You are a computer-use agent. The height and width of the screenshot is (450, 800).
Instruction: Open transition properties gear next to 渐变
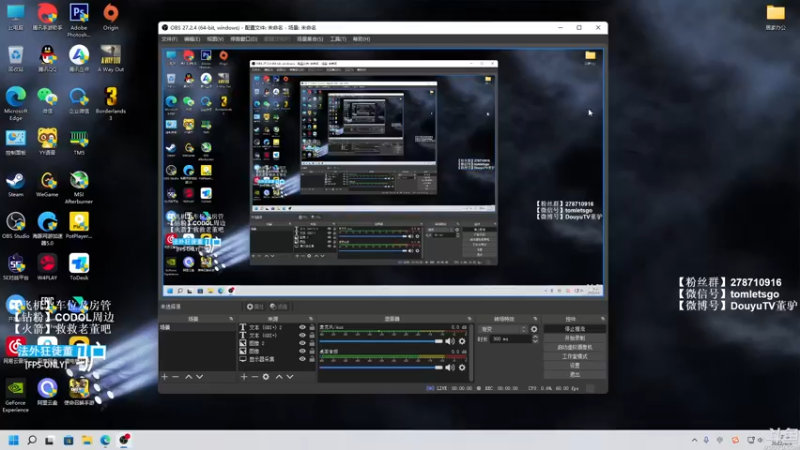534,329
